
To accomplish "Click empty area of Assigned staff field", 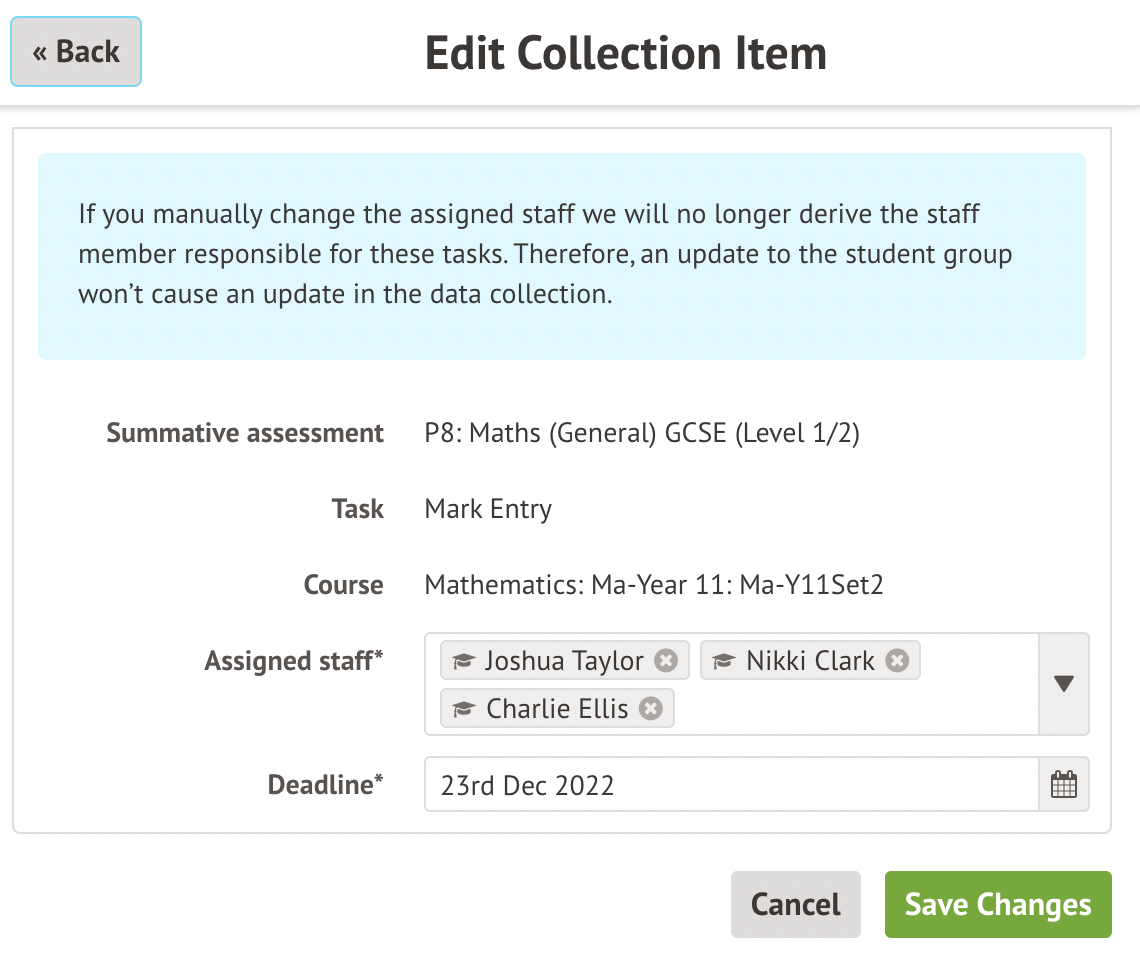I will pos(850,710).
